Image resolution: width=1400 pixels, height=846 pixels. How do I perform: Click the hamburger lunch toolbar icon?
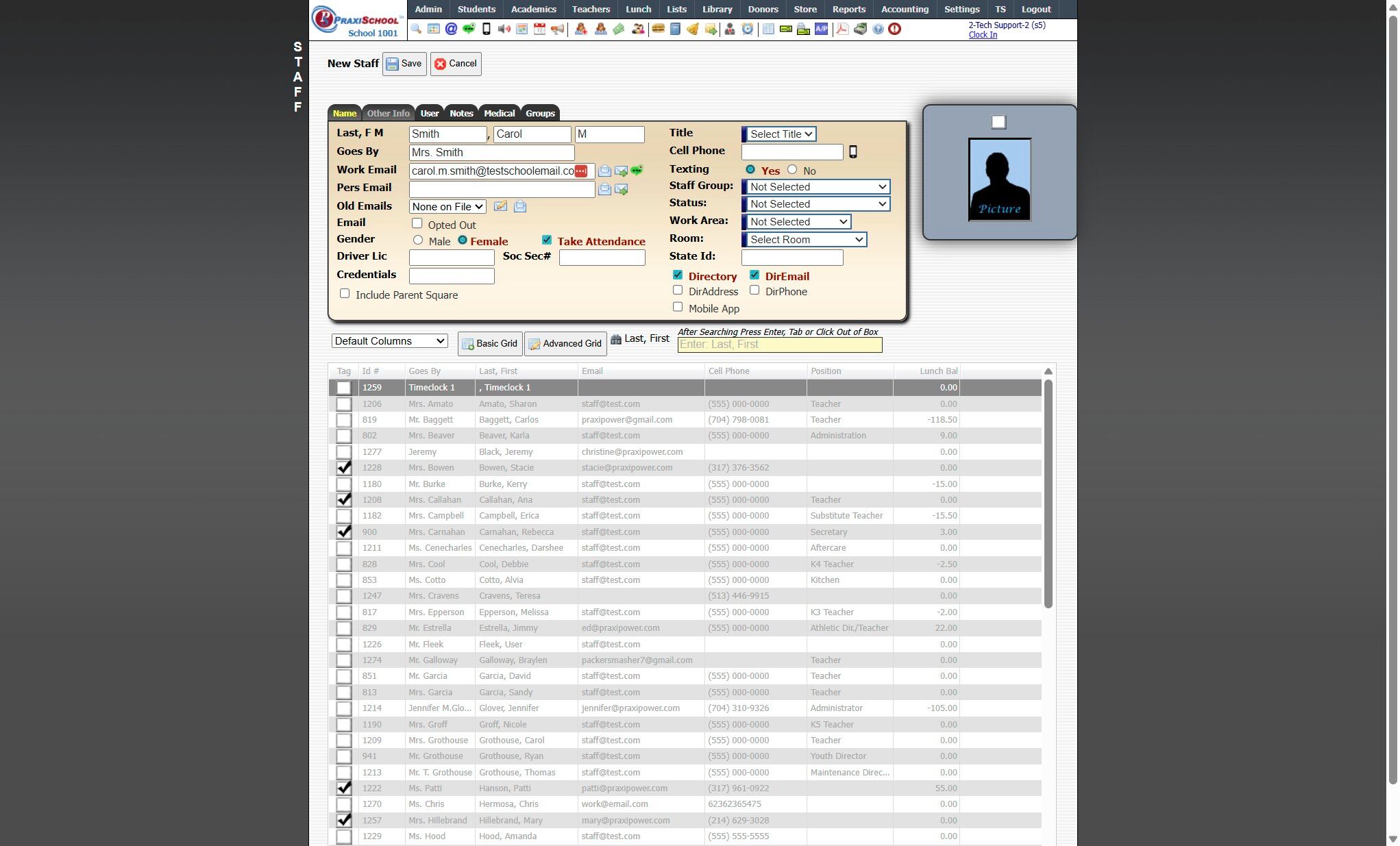pyautogui.click(x=658, y=29)
